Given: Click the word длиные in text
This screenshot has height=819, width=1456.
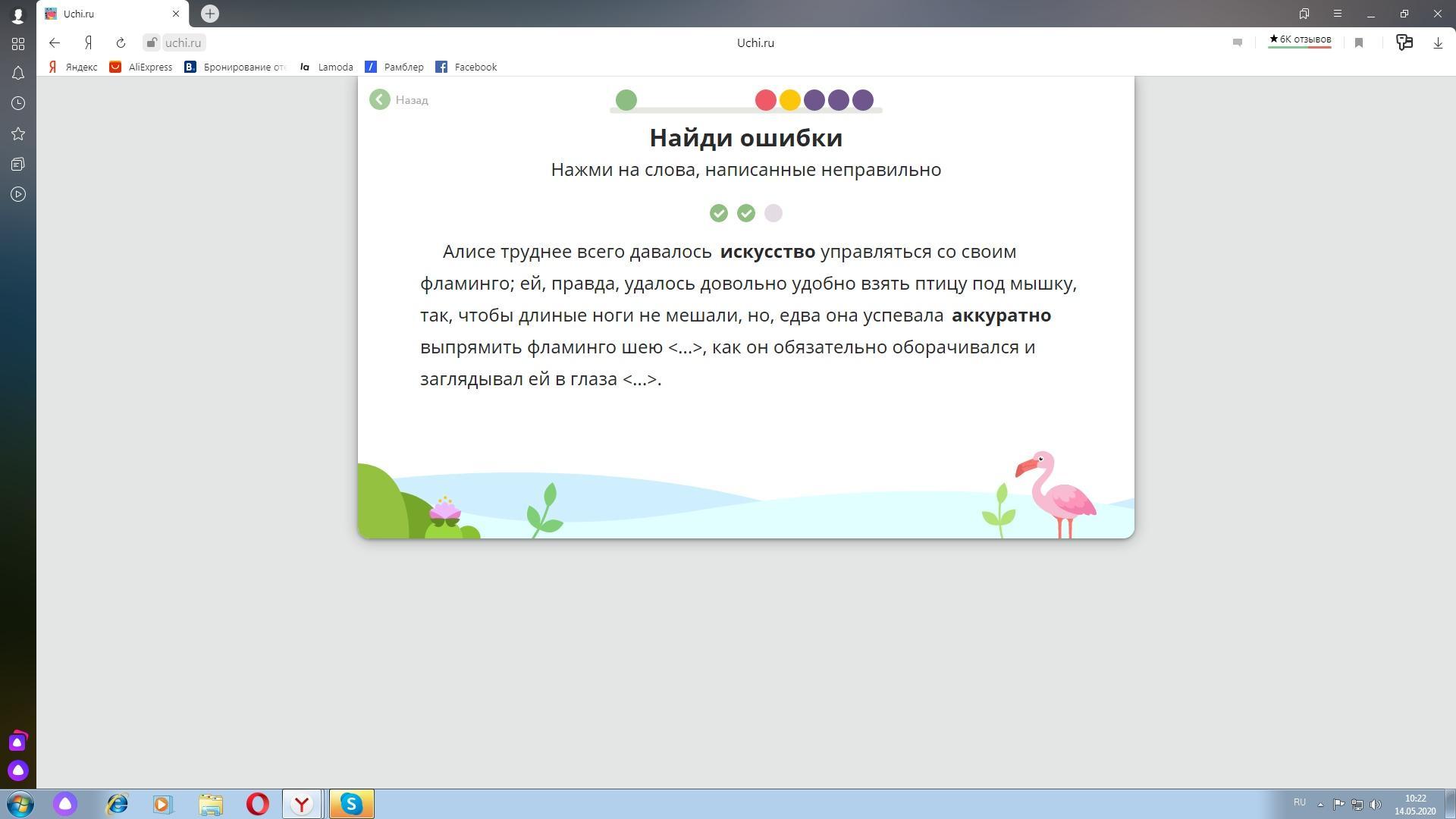Looking at the screenshot, I should point(552,315).
